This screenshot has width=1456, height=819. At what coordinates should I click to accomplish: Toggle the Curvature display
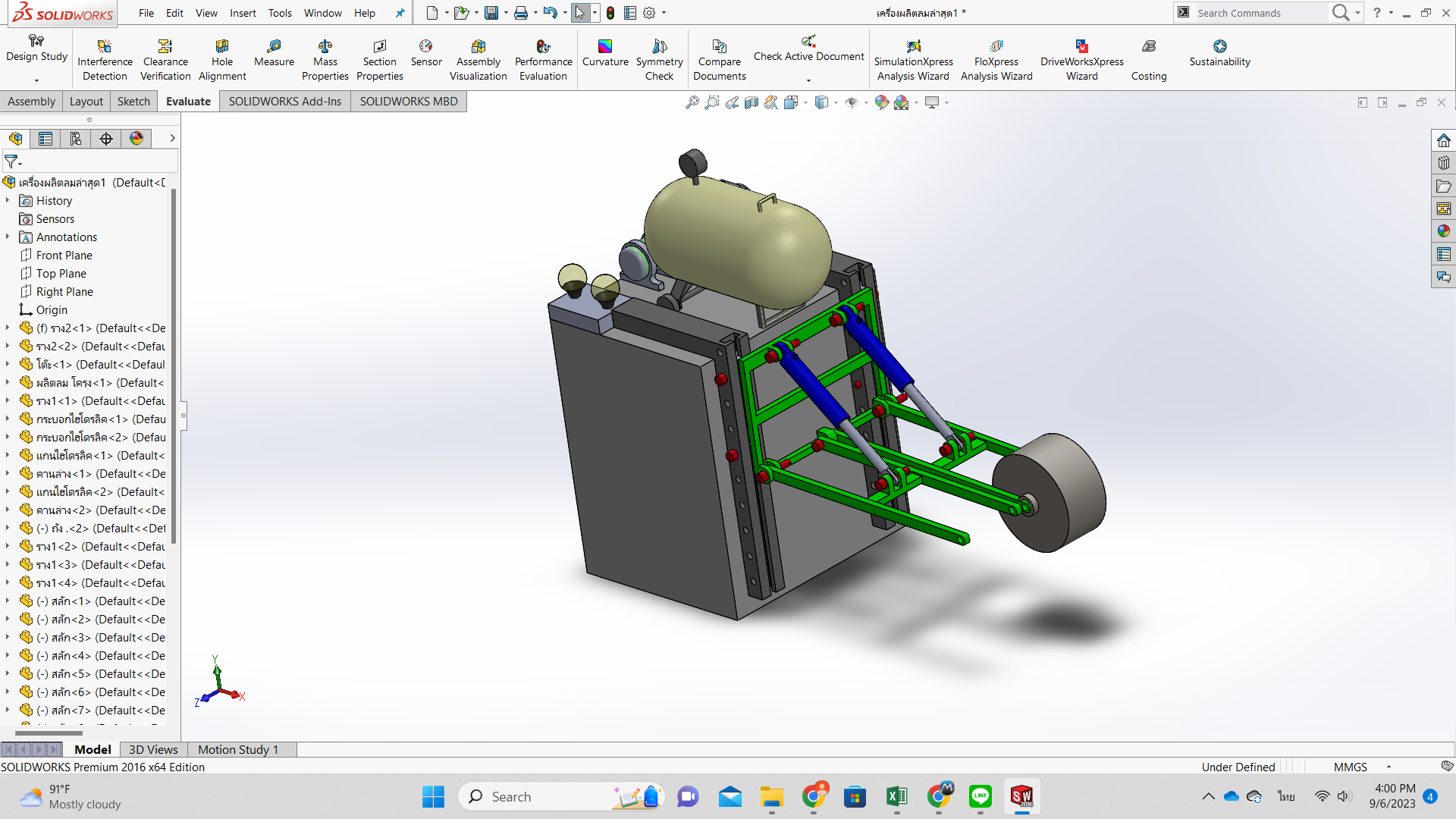pyautogui.click(x=604, y=53)
